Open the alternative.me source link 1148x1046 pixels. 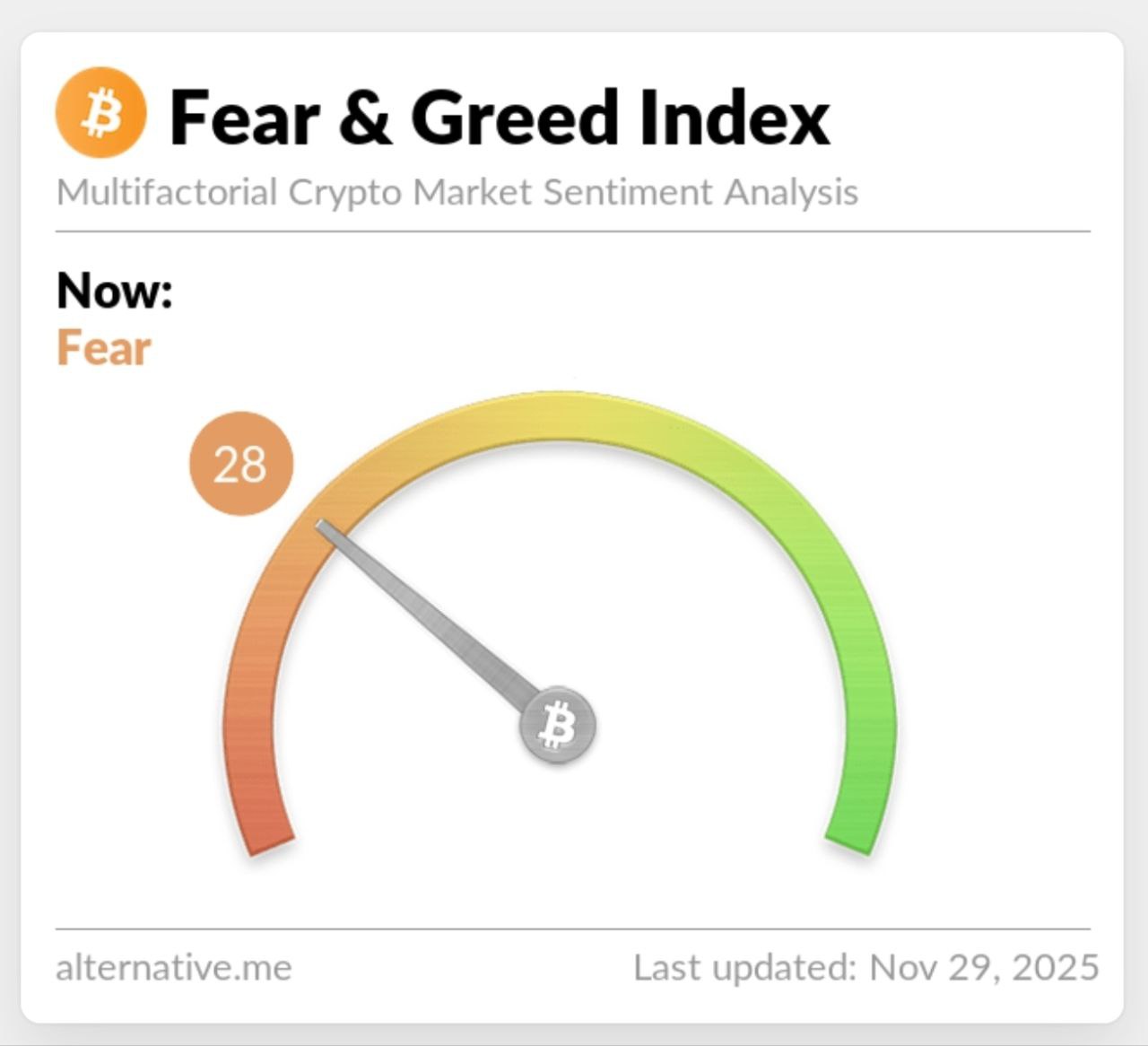(173, 968)
